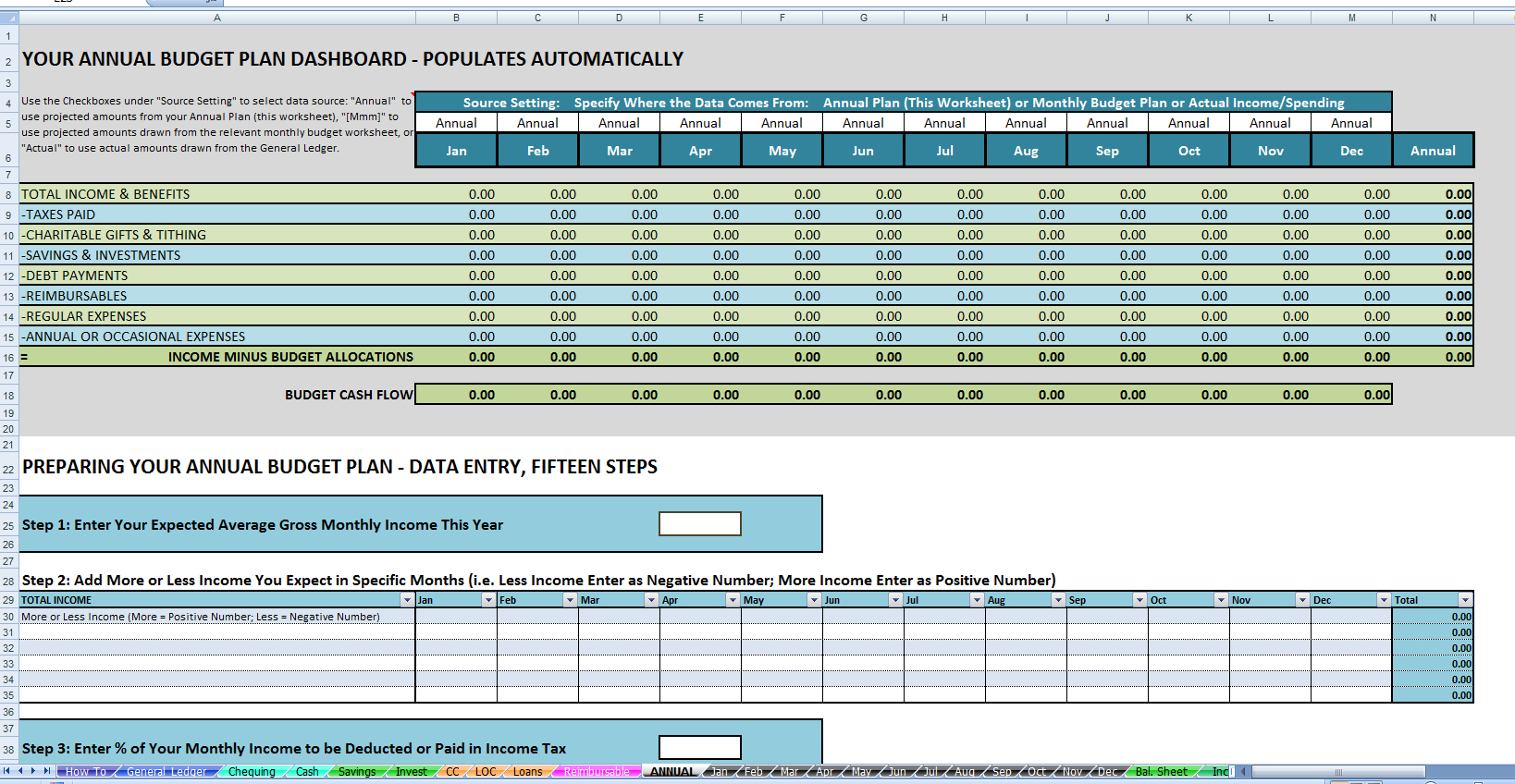Select the Dec header button in the dashboard
Viewport: 1515px width, 784px height.
1352,150
